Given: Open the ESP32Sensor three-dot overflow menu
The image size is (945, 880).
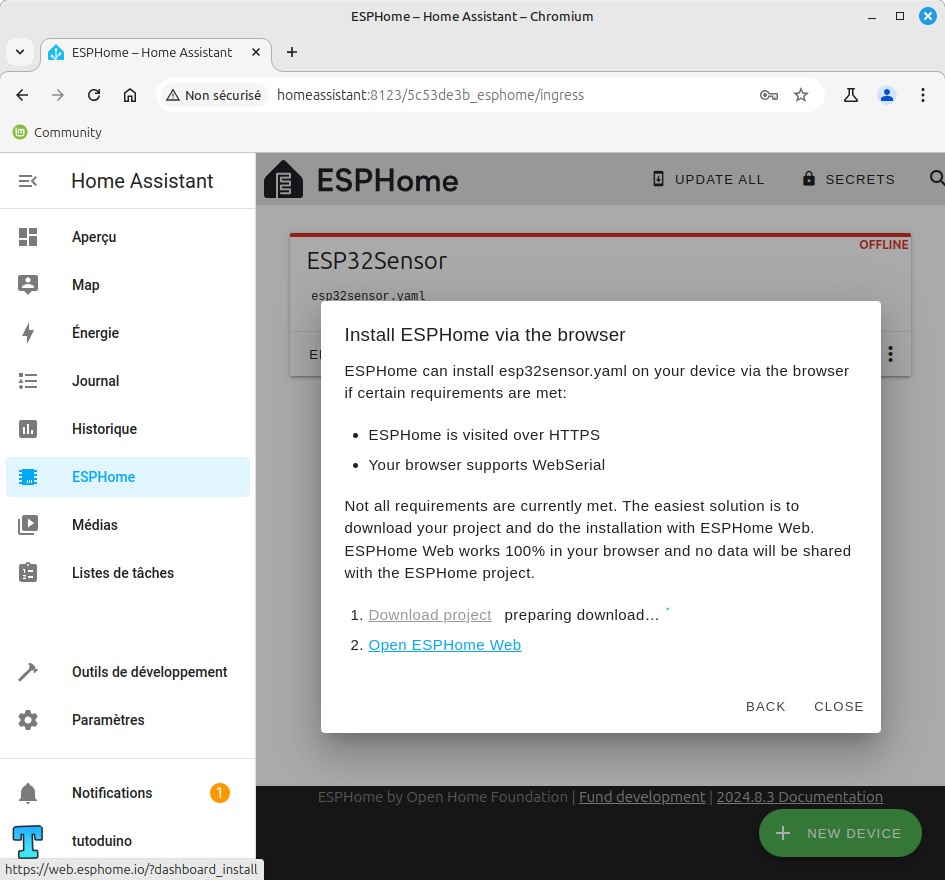Looking at the screenshot, I should point(890,354).
